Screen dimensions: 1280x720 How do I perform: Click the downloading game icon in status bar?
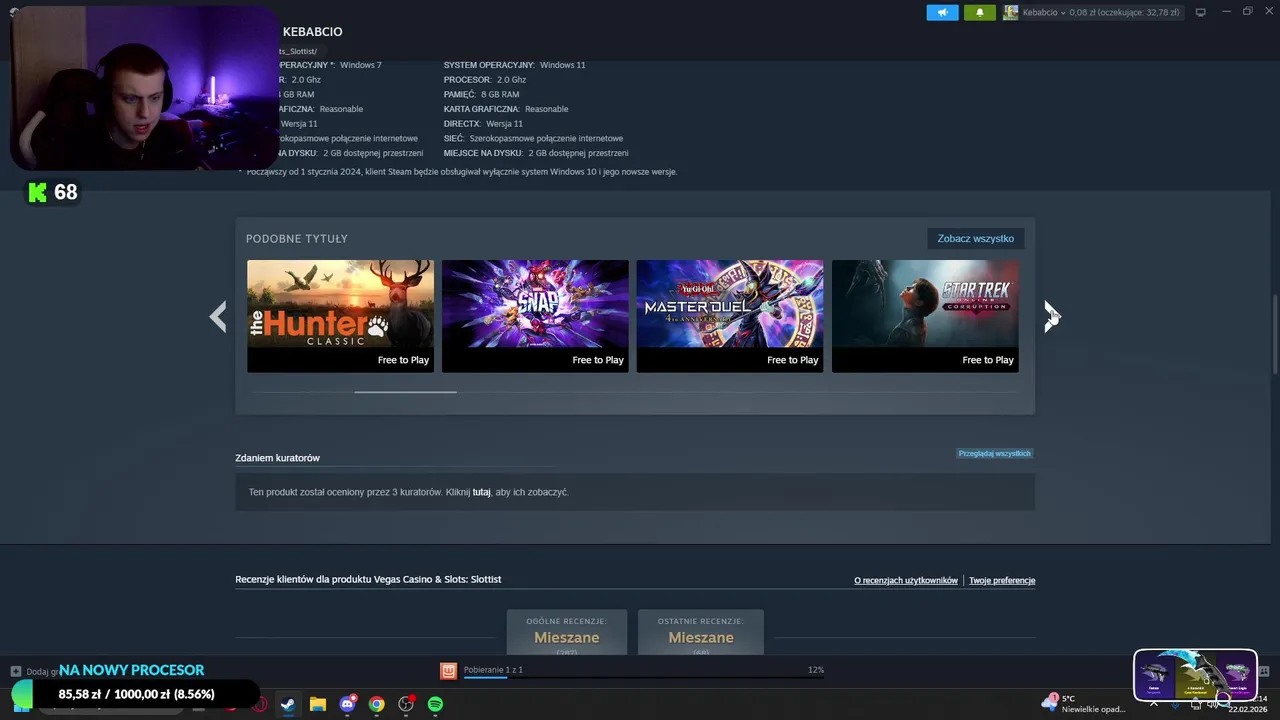coord(449,671)
